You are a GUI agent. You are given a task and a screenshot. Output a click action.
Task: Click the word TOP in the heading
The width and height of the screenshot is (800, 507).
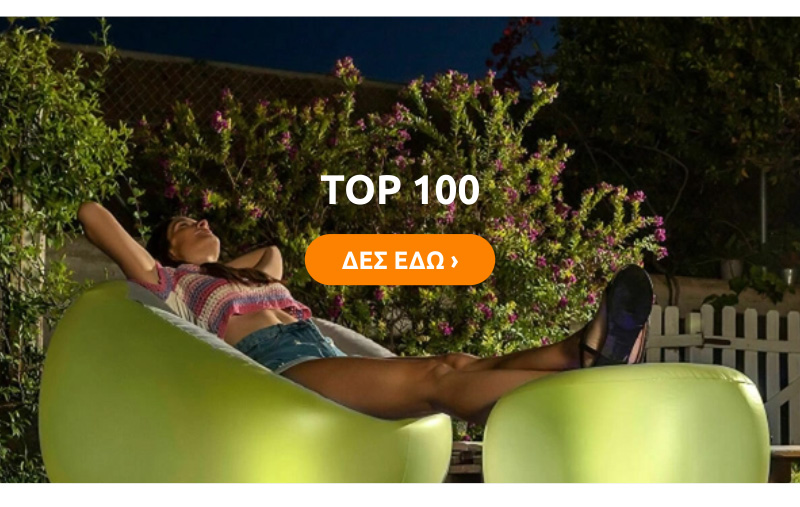tap(361, 190)
